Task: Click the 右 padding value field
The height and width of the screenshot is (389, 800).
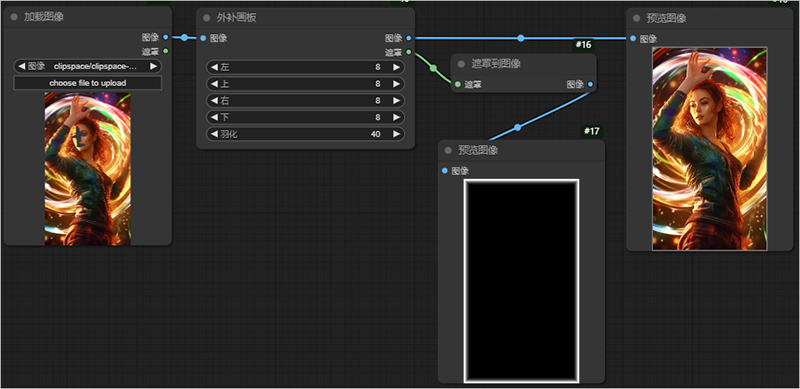Action: [305, 101]
